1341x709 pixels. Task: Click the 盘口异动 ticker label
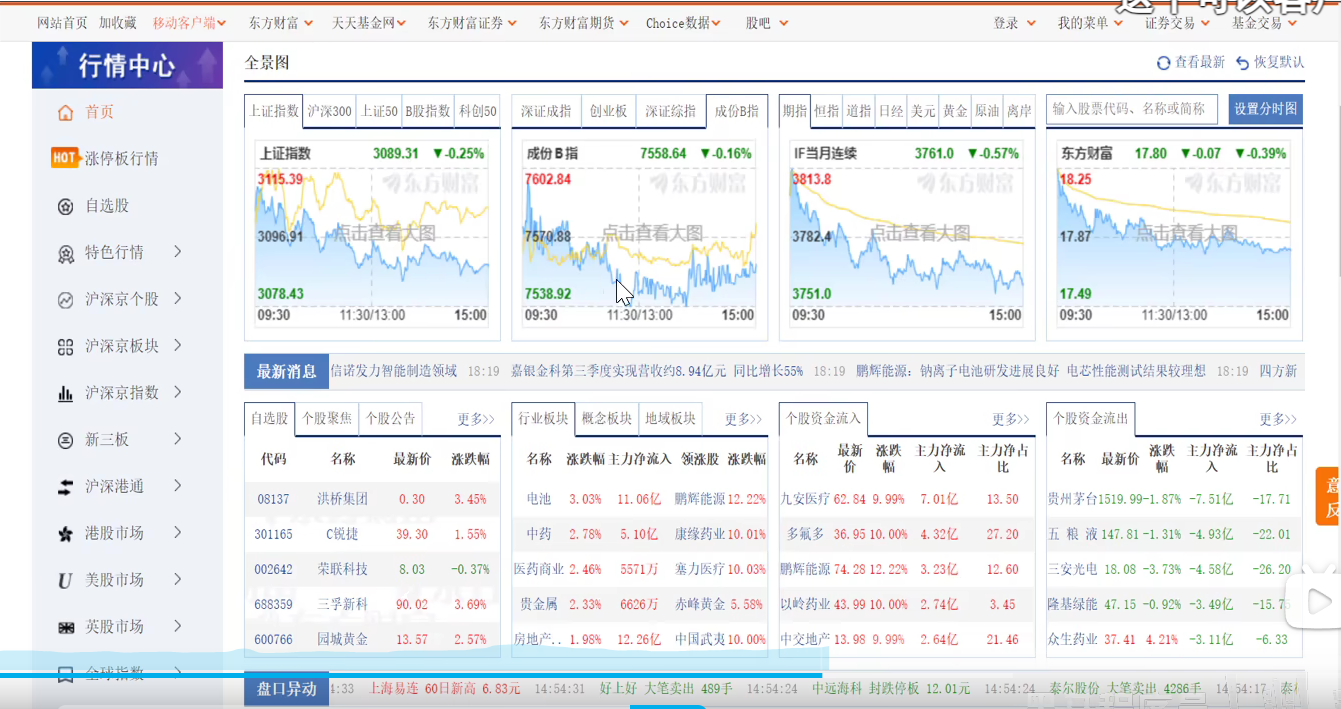click(286, 689)
